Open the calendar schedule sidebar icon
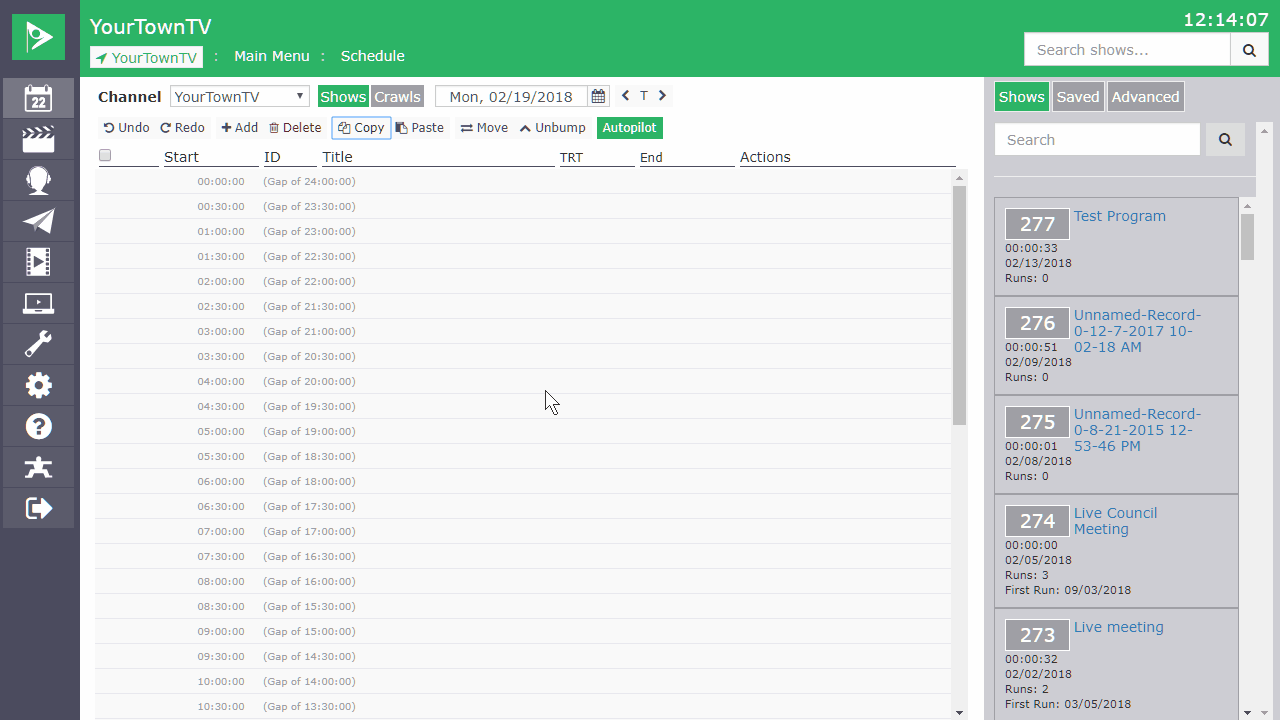Viewport: 1280px width, 720px height. (38, 98)
